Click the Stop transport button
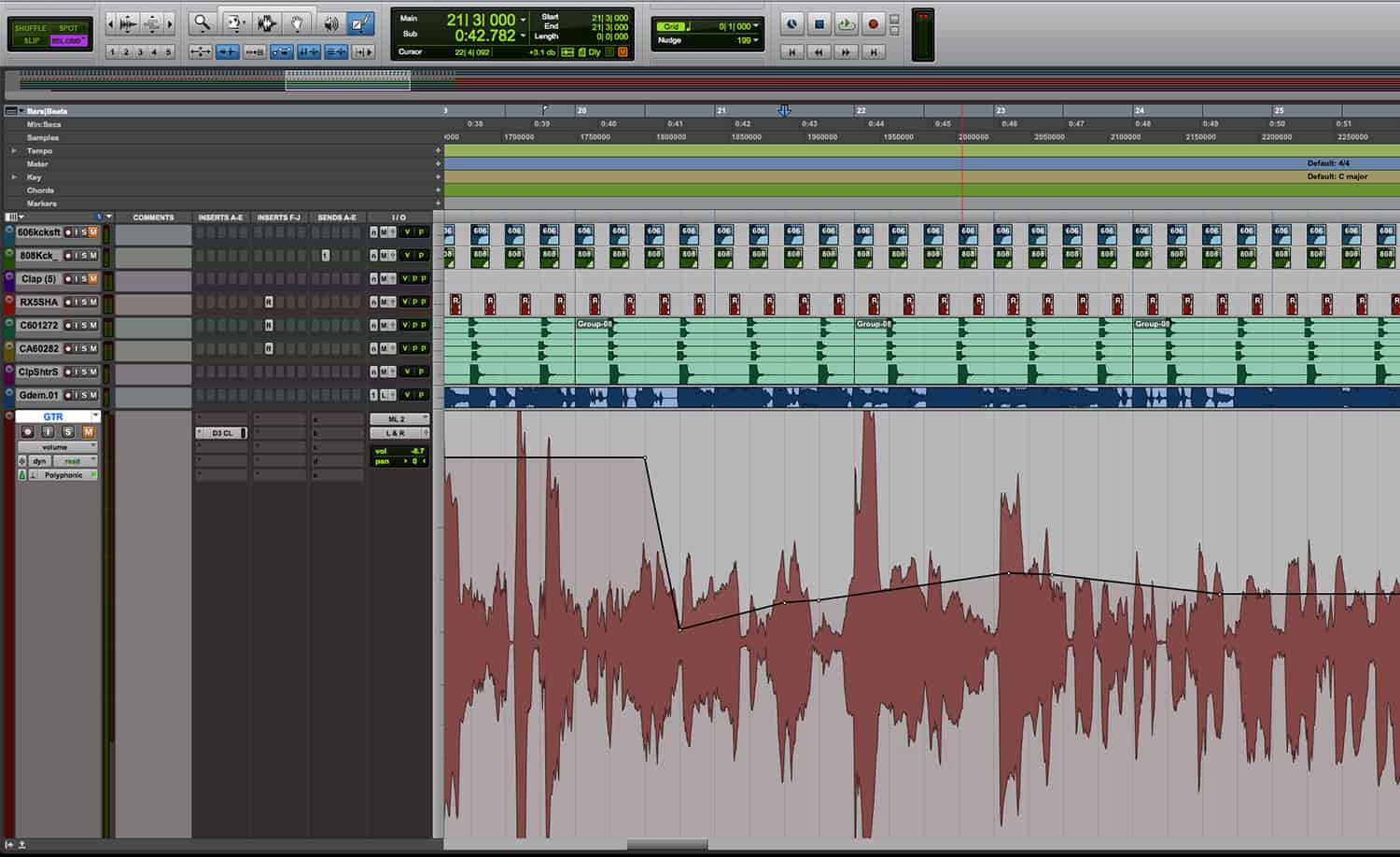This screenshot has width=1400, height=857. (819, 24)
